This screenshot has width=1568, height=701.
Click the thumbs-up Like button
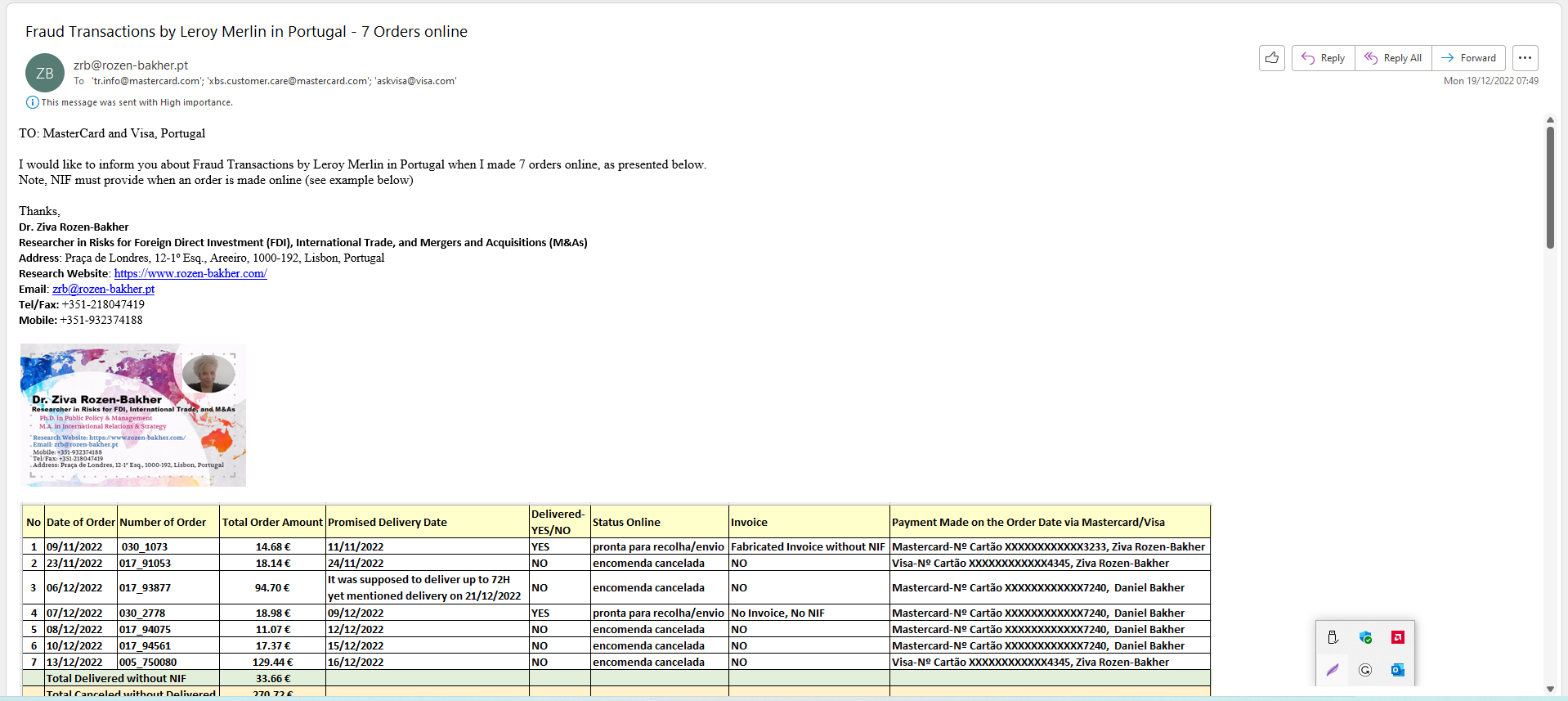(1272, 58)
